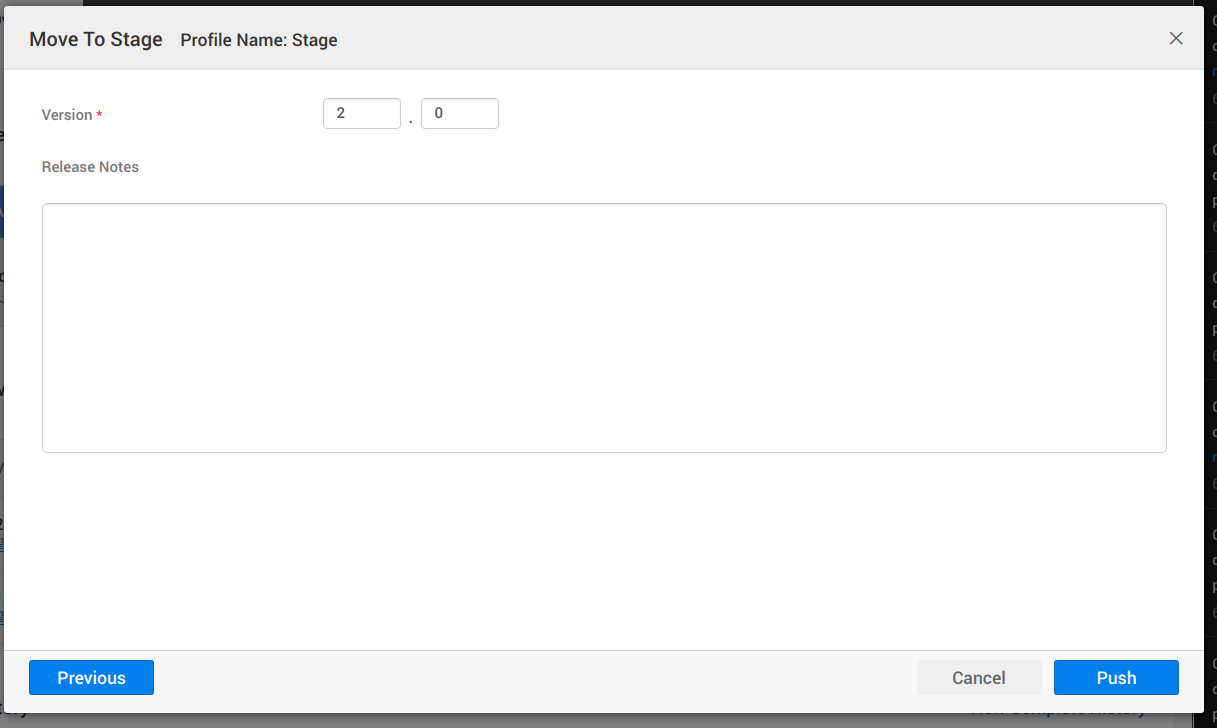Click the Version field label
Image resolution: width=1217 pixels, height=728 pixels.
point(67,115)
